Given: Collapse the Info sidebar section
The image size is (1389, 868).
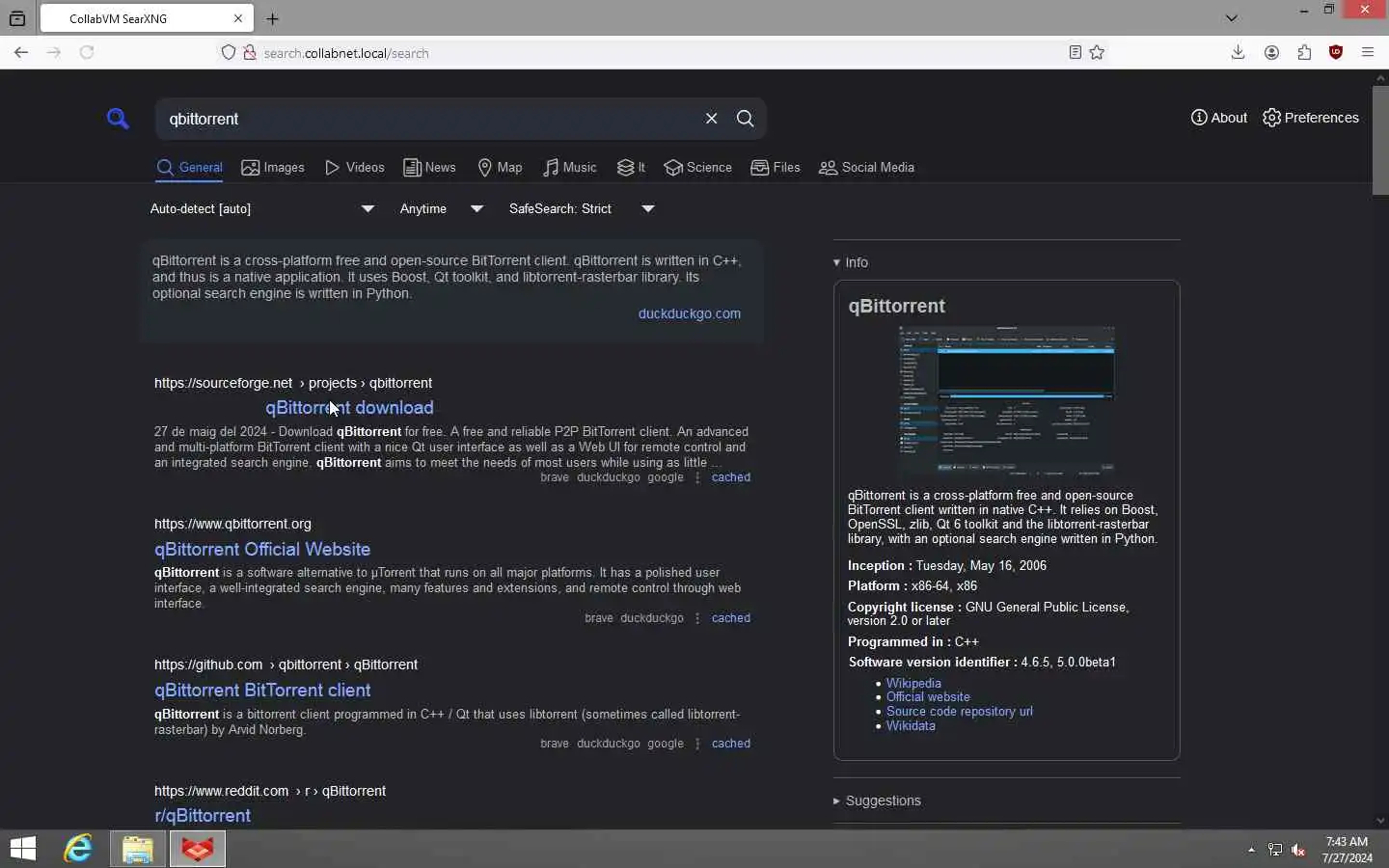Looking at the screenshot, I should 851,262.
